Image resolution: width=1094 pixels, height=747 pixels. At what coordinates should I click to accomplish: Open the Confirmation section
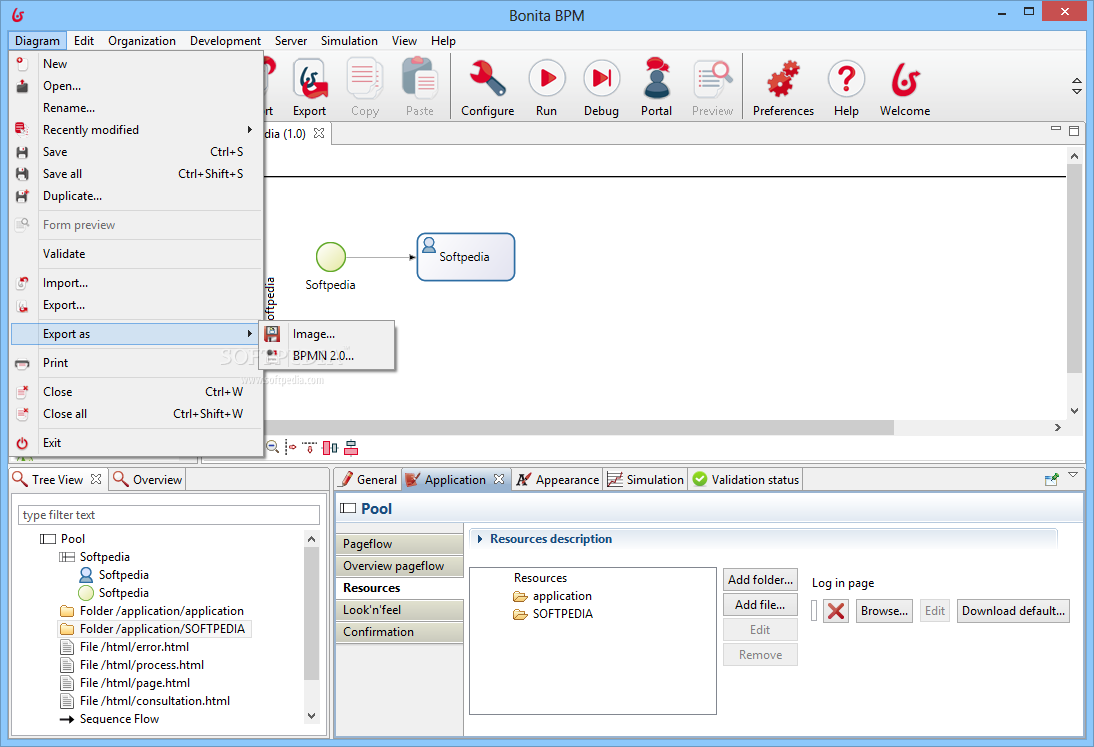pos(400,632)
